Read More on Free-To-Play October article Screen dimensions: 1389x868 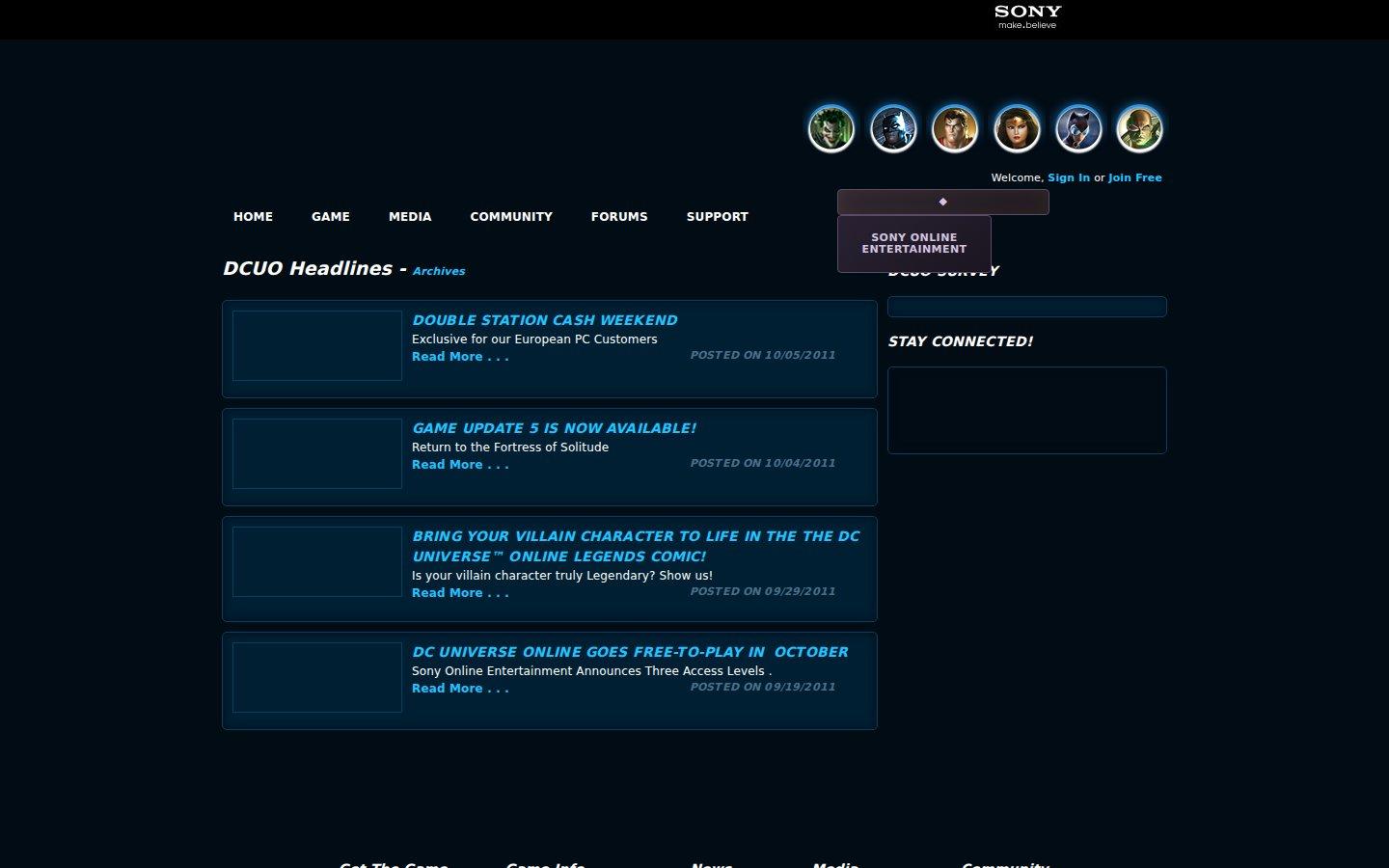click(x=460, y=689)
